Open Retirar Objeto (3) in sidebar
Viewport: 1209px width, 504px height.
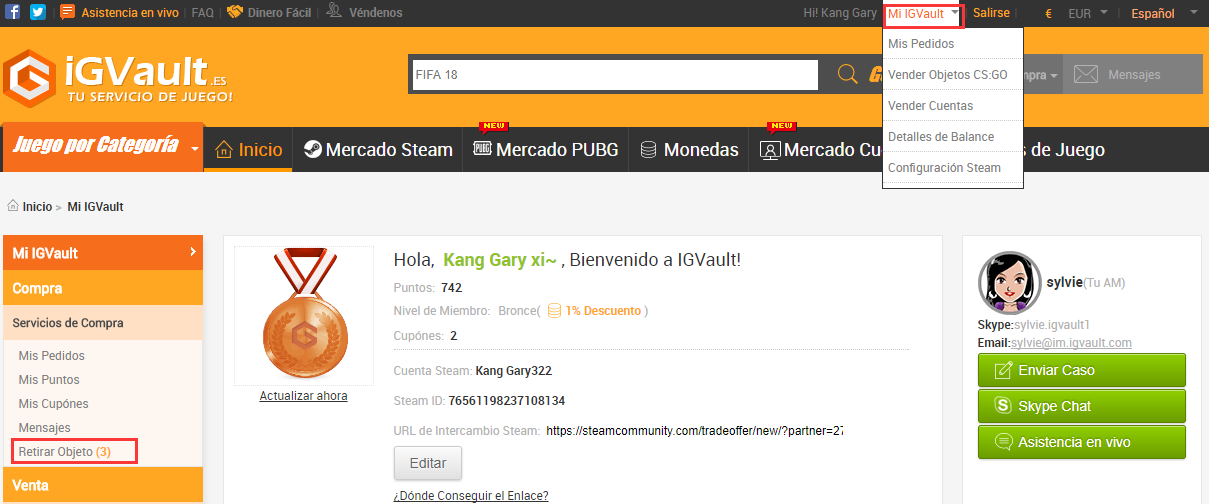(x=65, y=452)
